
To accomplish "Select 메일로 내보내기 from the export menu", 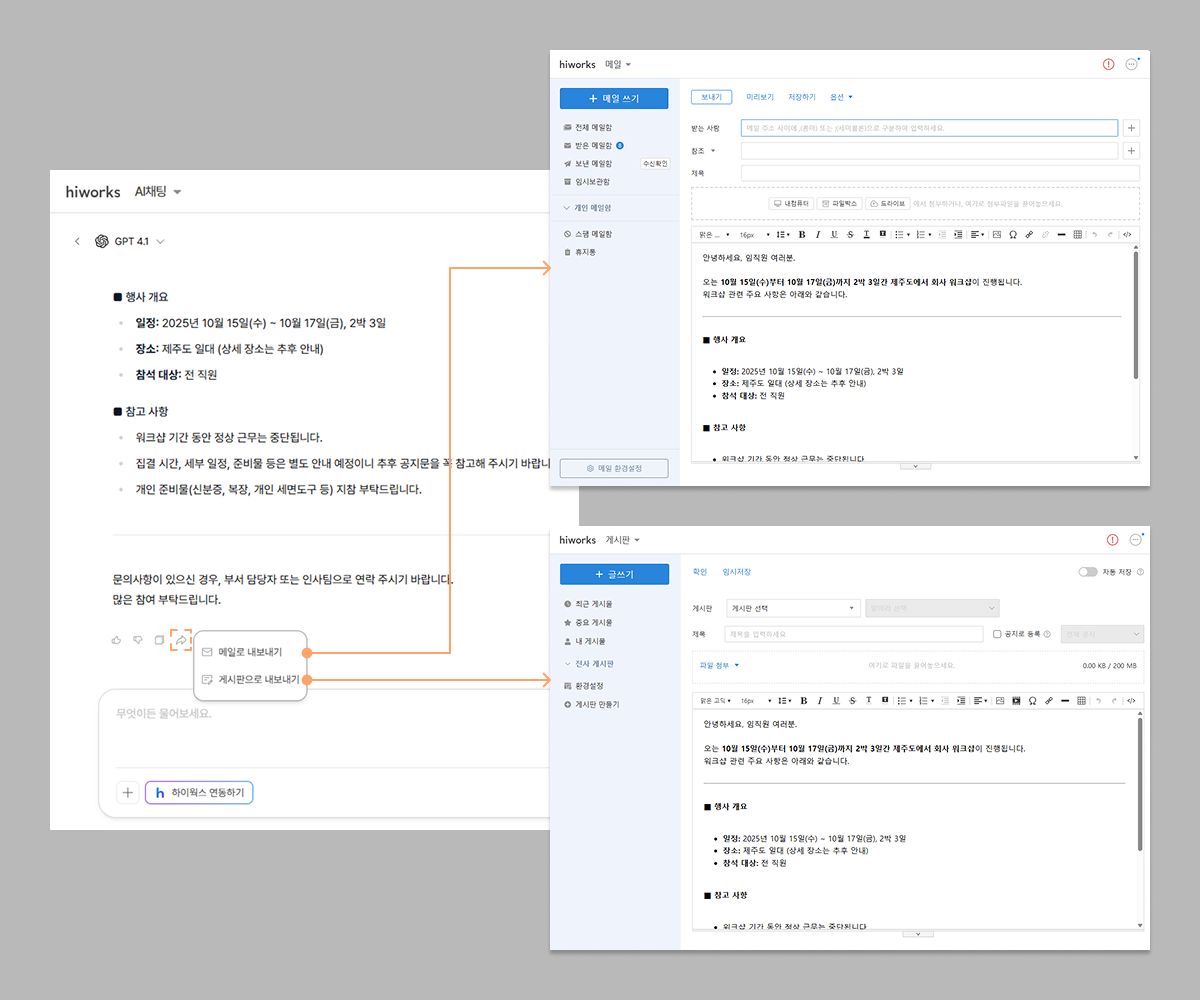I will point(250,652).
